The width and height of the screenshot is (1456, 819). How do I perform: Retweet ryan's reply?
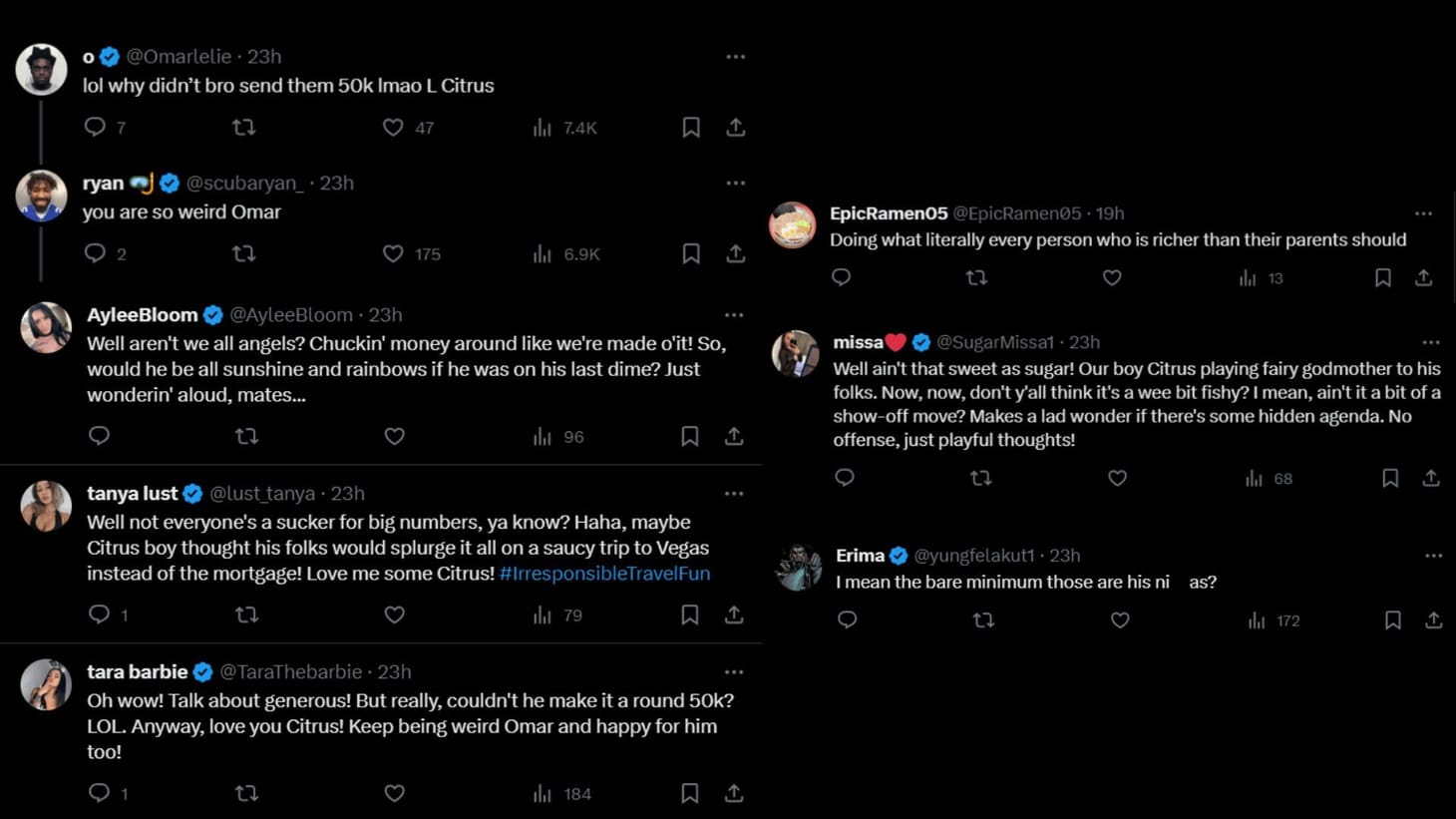(x=244, y=253)
